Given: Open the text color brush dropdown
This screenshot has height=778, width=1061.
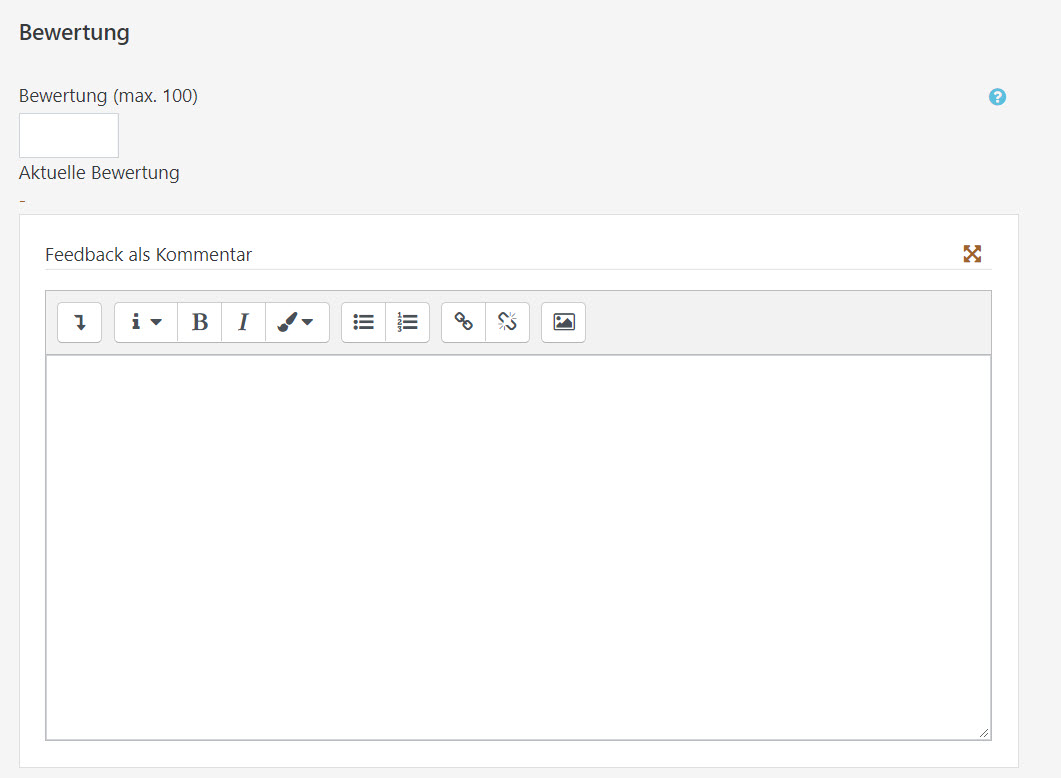Looking at the screenshot, I should pos(297,322).
